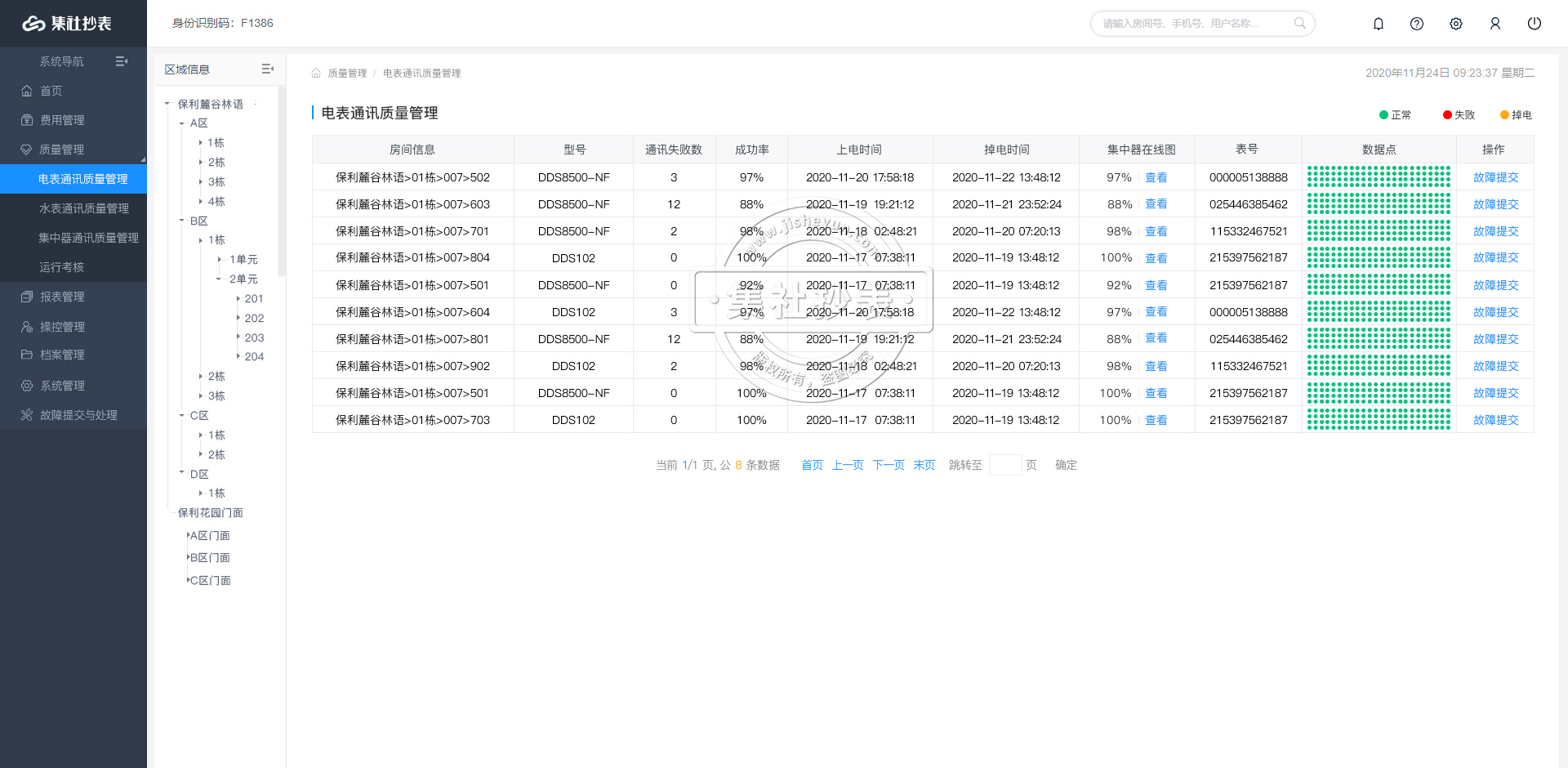Click the power logout icon
Image resolution: width=1568 pixels, height=768 pixels.
pos(1535,24)
